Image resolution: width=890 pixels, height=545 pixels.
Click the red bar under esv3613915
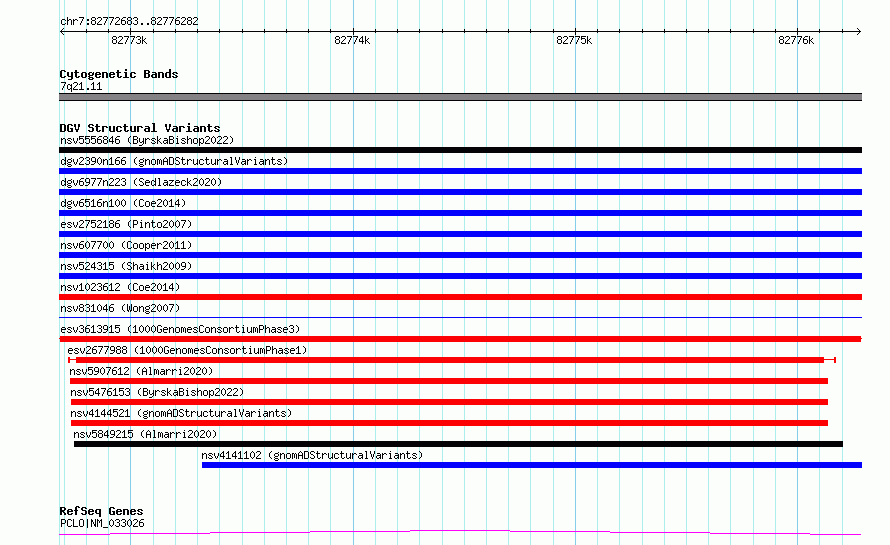(460, 339)
